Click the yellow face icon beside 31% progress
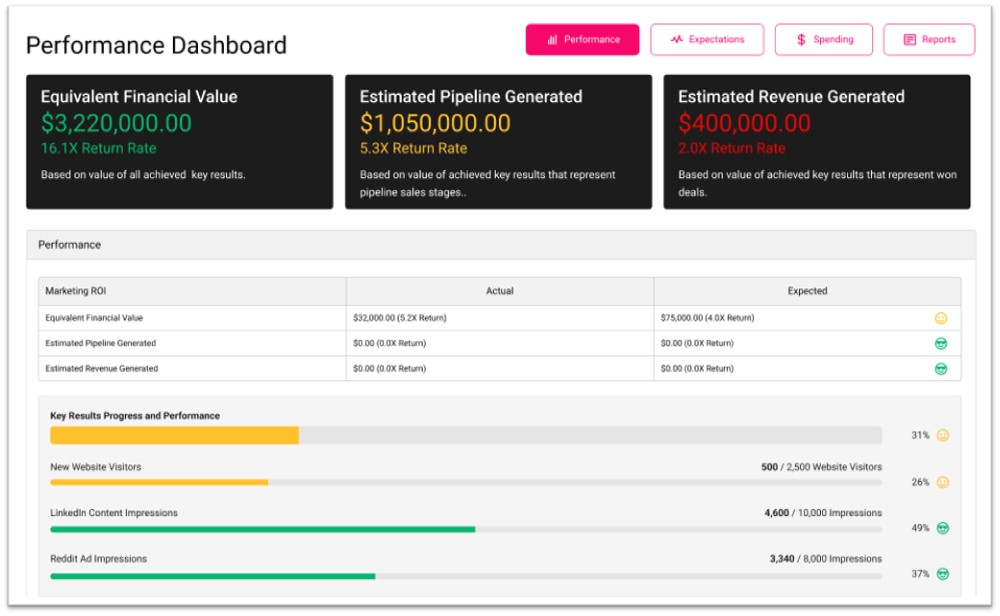 pyautogui.click(x=942, y=435)
